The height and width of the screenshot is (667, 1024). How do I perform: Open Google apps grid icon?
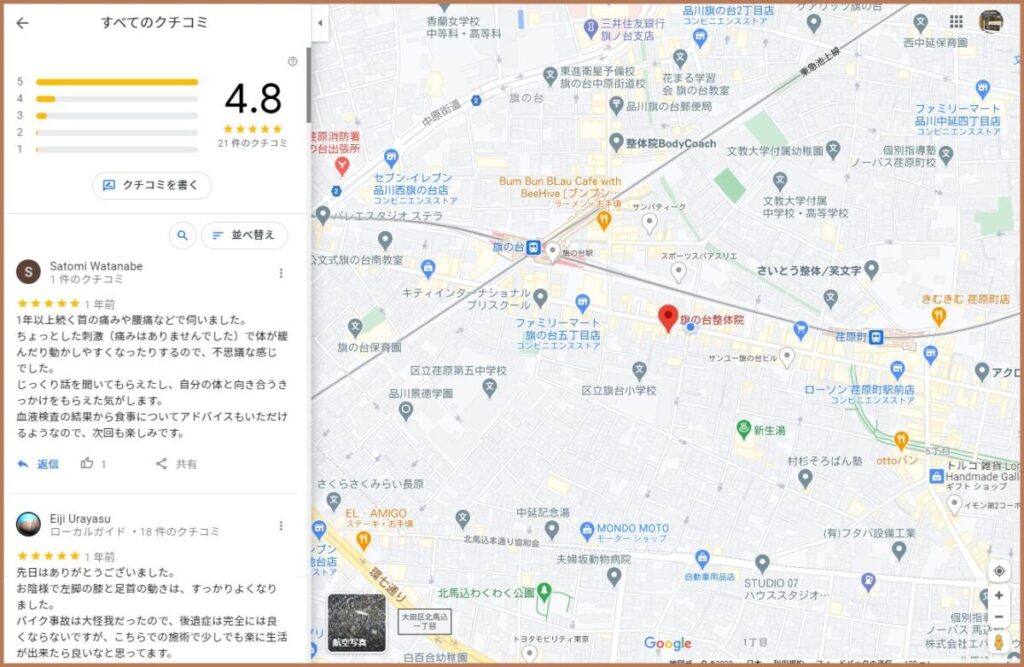(956, 22)
